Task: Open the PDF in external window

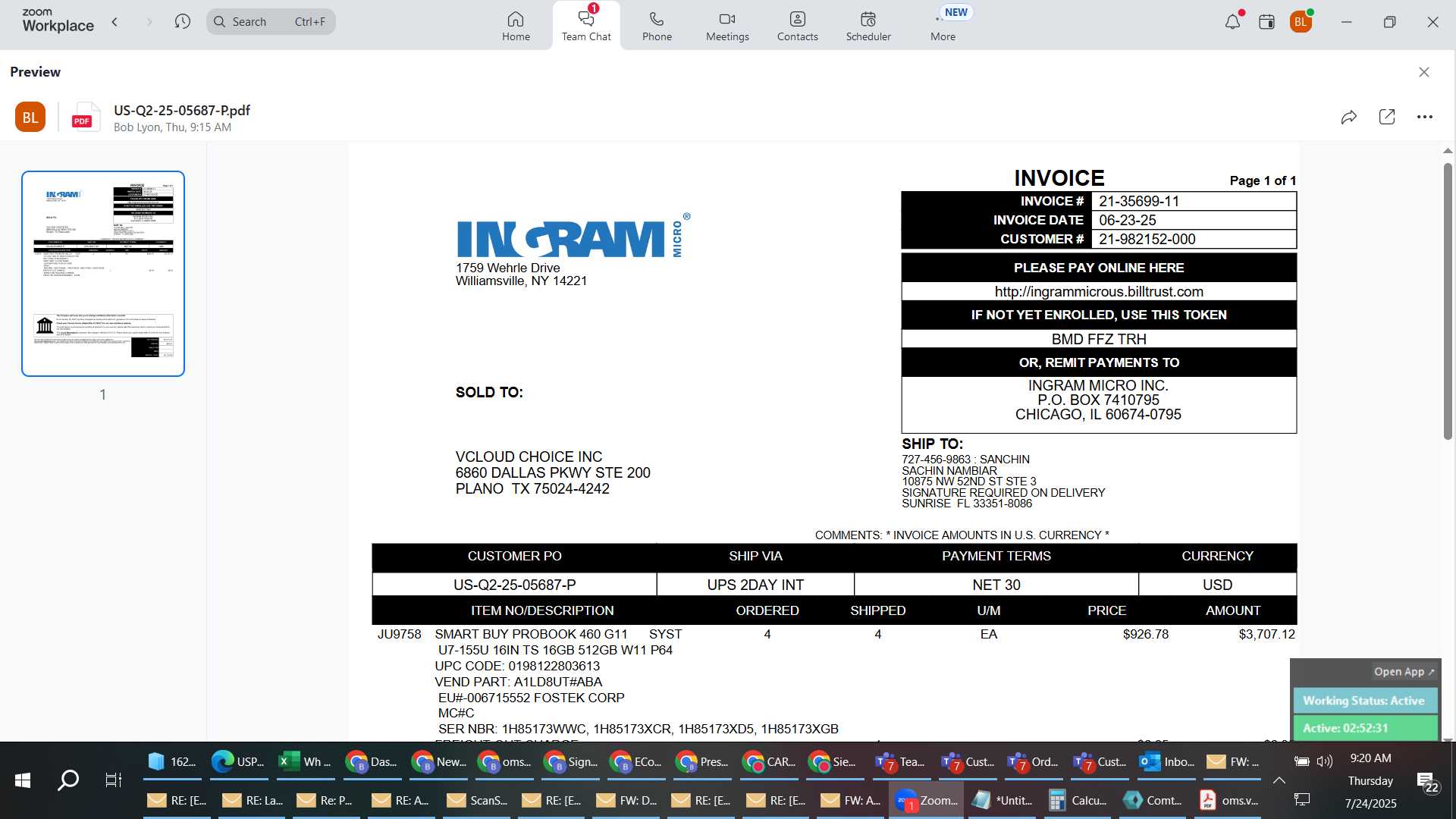Action: [1387, 117]
